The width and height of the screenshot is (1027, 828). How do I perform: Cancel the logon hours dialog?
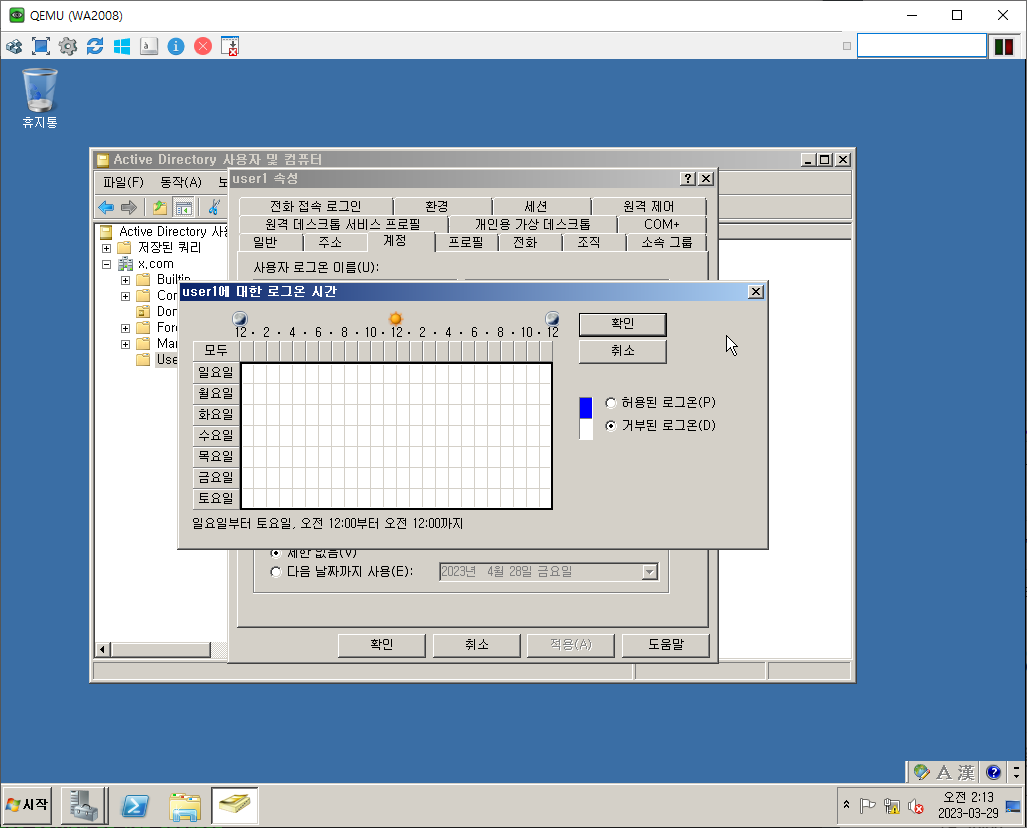[x=622, y=351]
